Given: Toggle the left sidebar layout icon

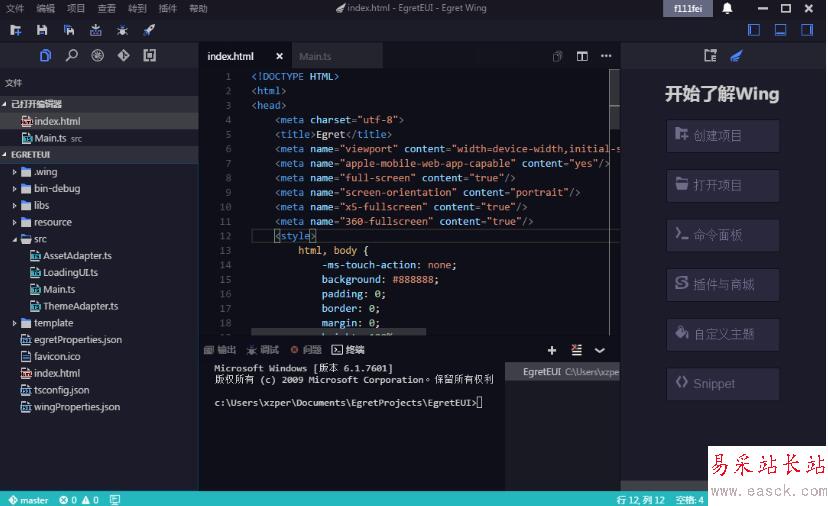Looking at the screenshot, I should (x=754, y=30).
